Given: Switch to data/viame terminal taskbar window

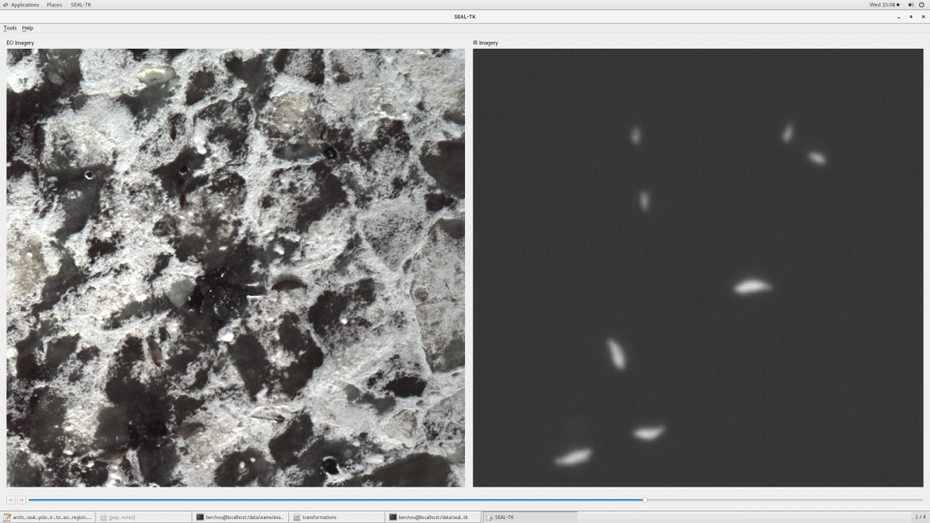Looking at the screenshot, I should pos(241,517).
